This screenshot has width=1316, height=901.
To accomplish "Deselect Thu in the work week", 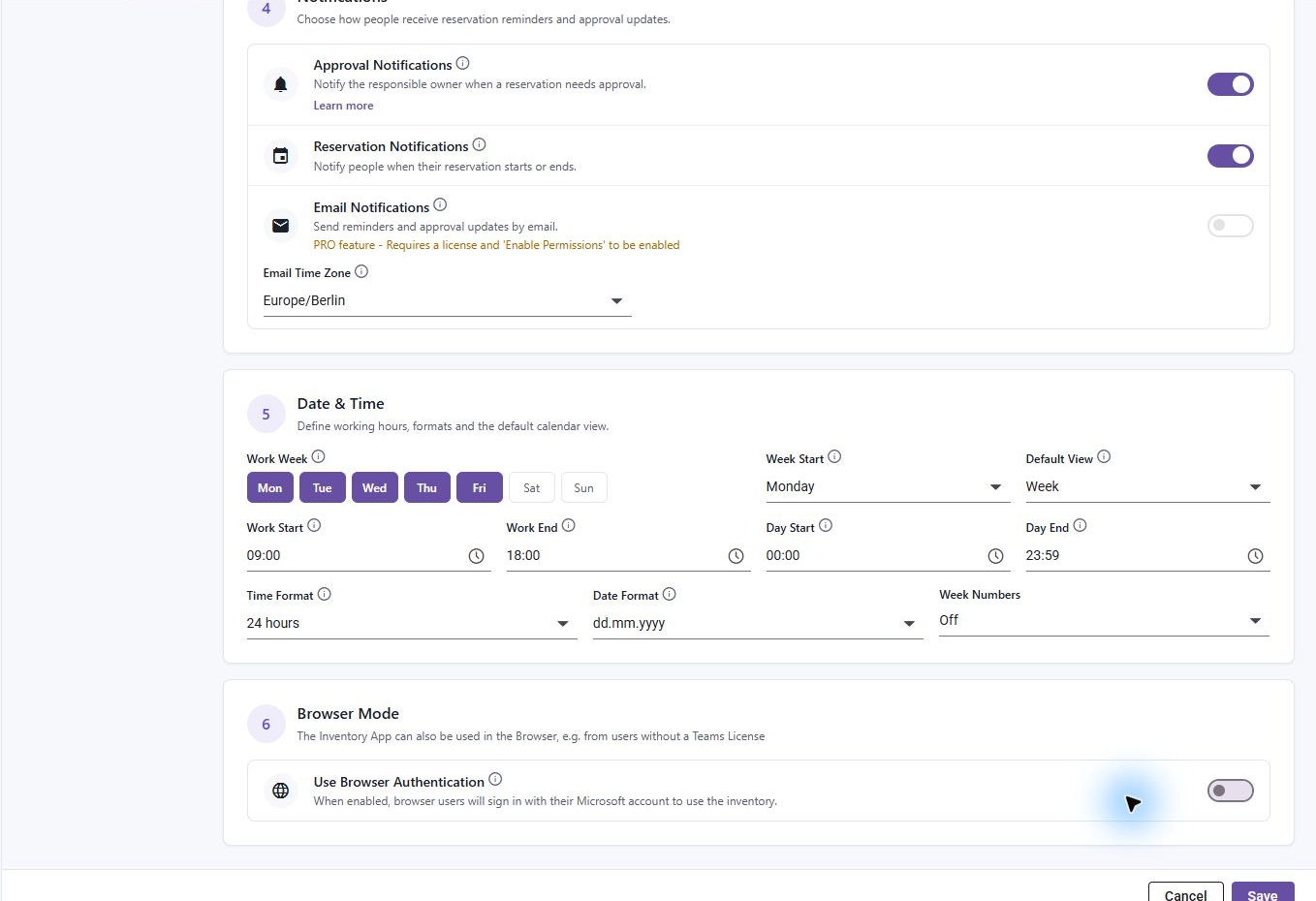I will [427, 487].
